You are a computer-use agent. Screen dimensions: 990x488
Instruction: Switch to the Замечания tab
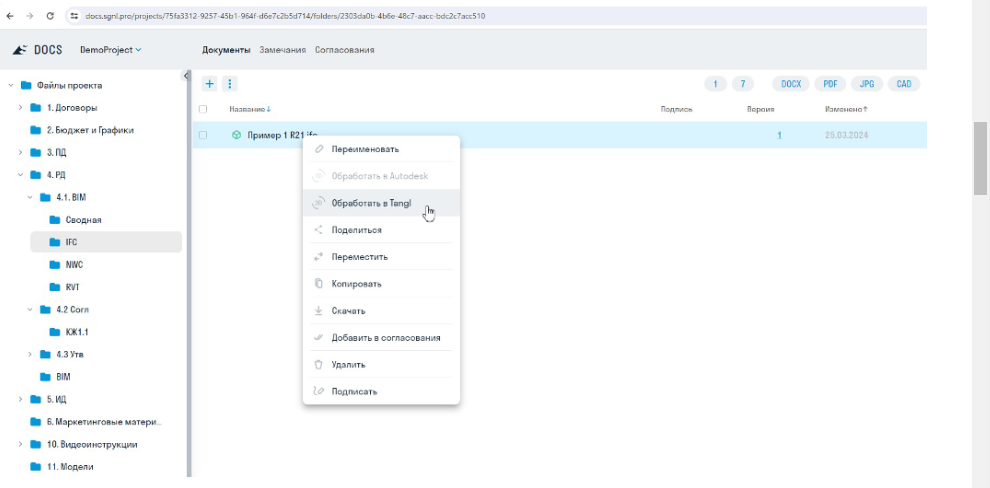[282, 50]
